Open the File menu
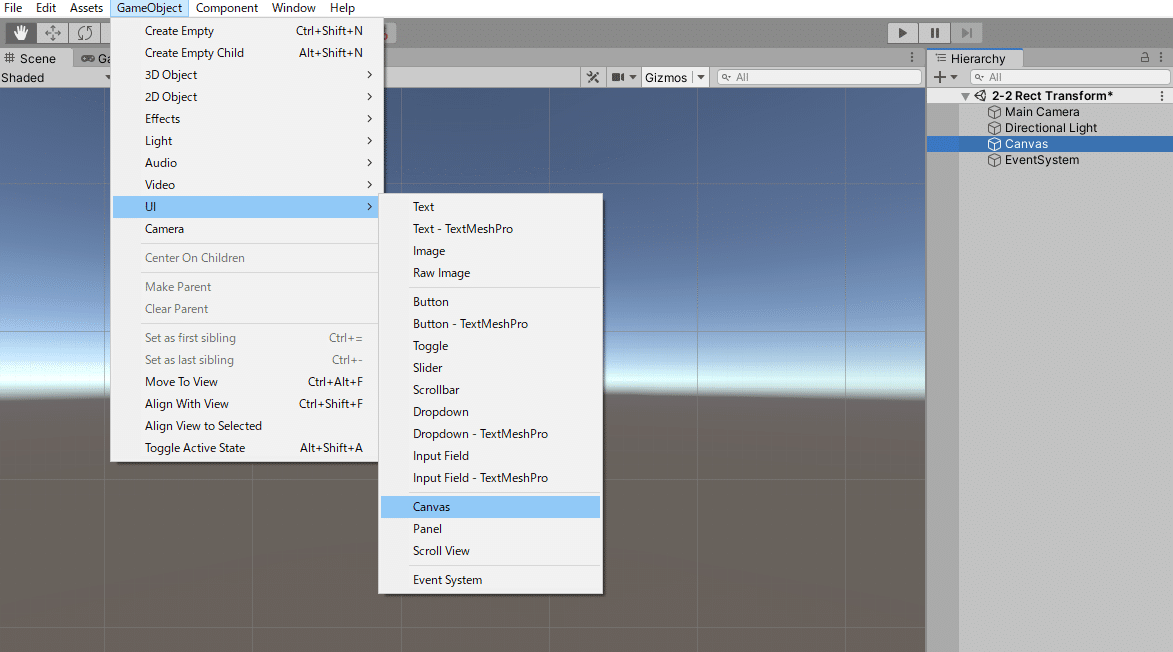1173x652 pixels. pyautogui.click(x=13, y=8)
